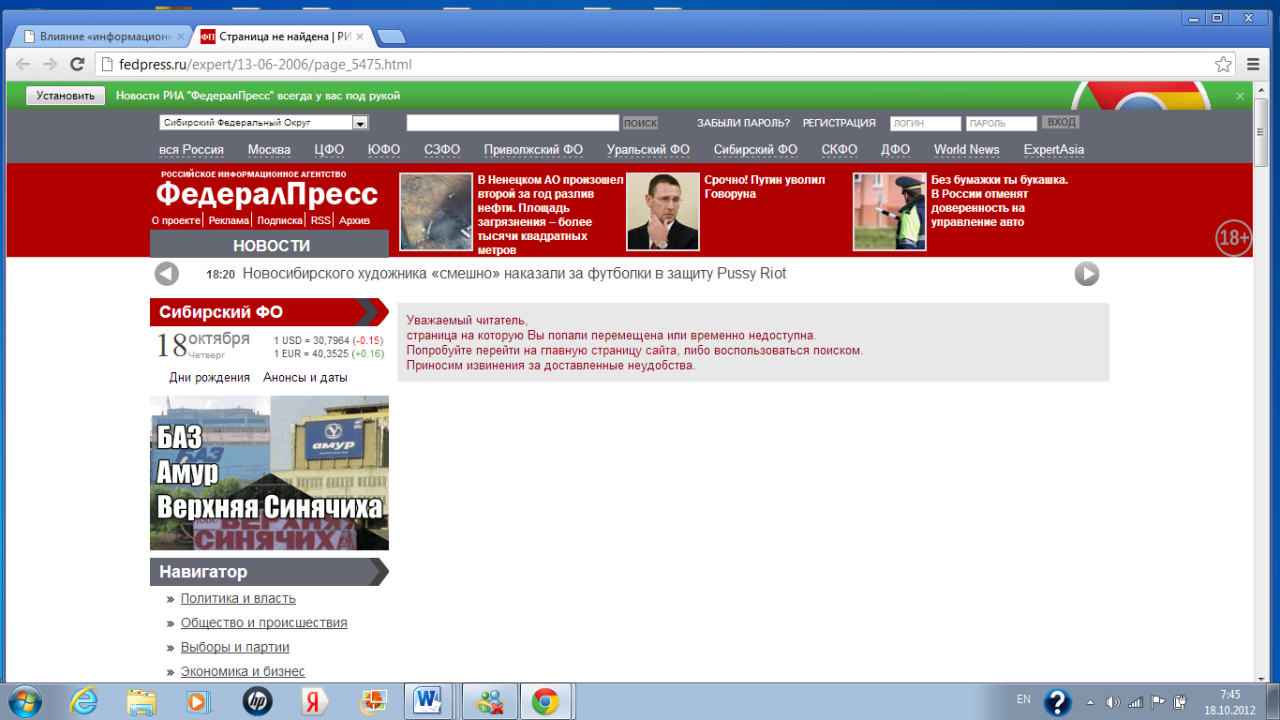Expand the Сибирский Федеральный Округ dropdown

point(264,123)
